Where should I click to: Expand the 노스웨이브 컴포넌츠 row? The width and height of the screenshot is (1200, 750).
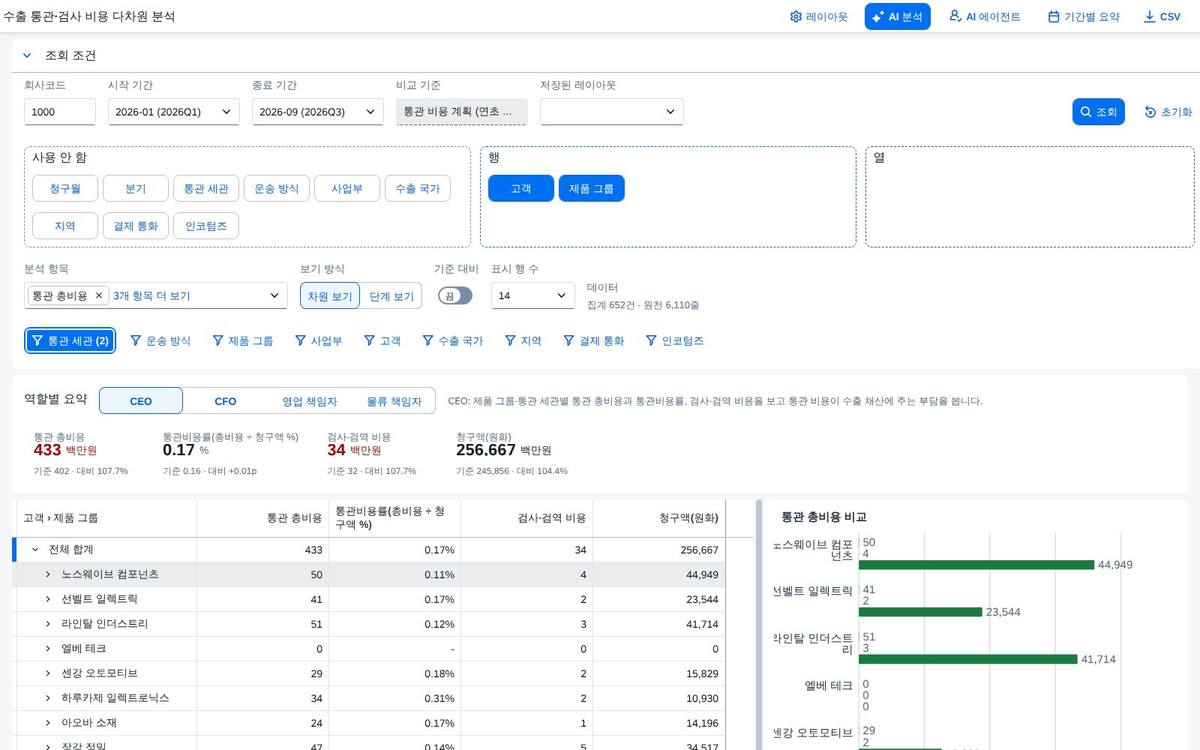(x=47, y=574)
